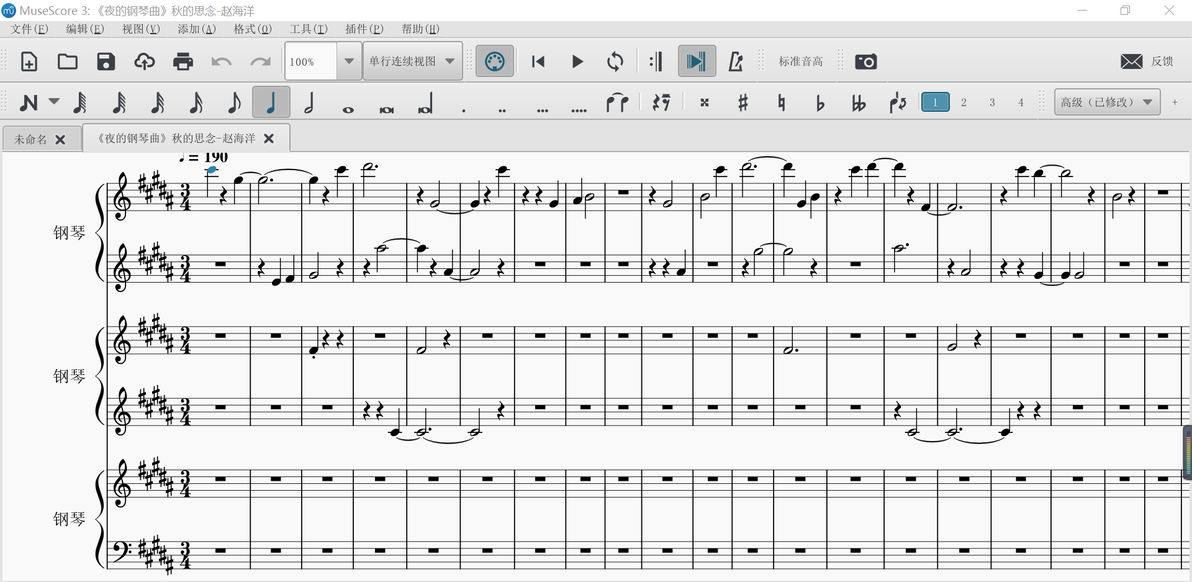Select voice 1
Image resolution: width=1192 pixels, height=582 pixels.
(935, 102)
